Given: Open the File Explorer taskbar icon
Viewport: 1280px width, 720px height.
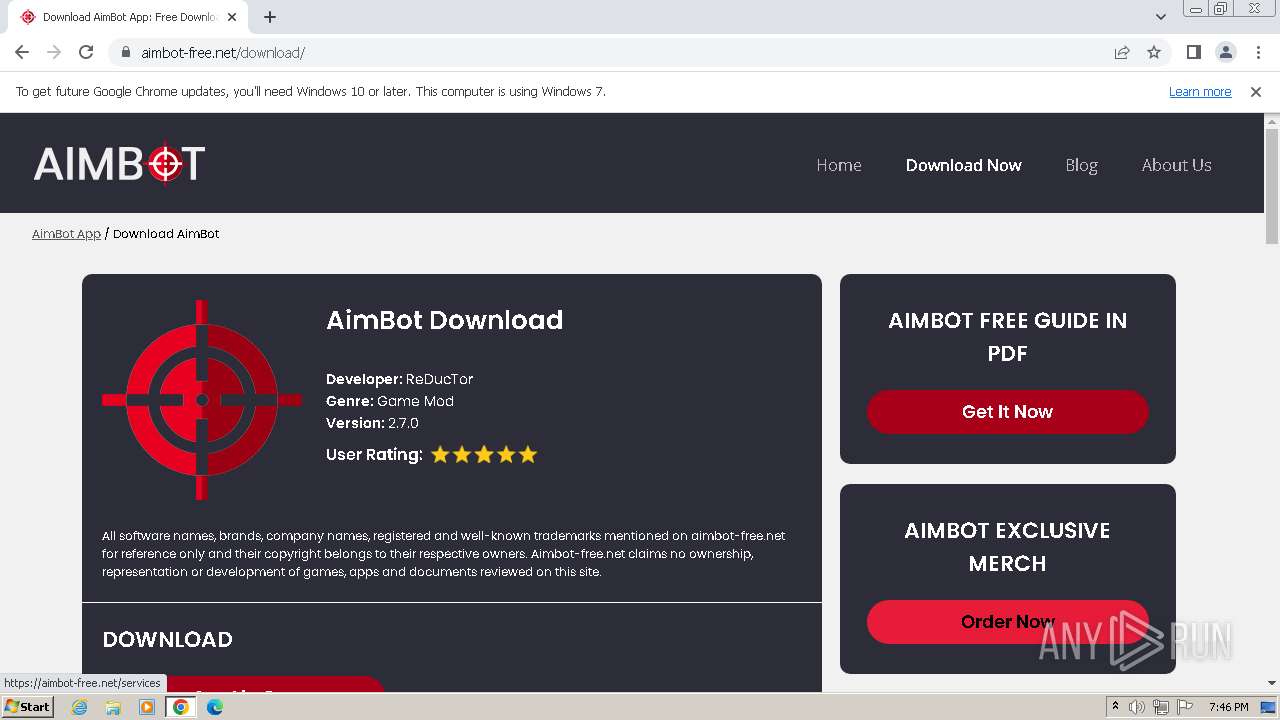Looking at the screenshot, I should click(x=113, y=707).
